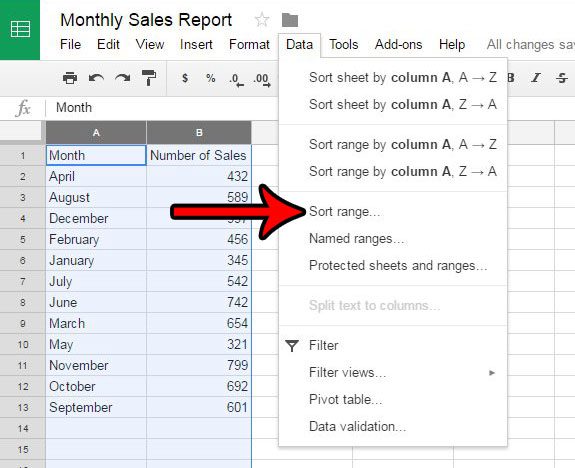Image resolution: width=575 pixels, height=468 pixels.
Task: Click the Monthly Sales Report title
Action: click(x=146, y=20)
